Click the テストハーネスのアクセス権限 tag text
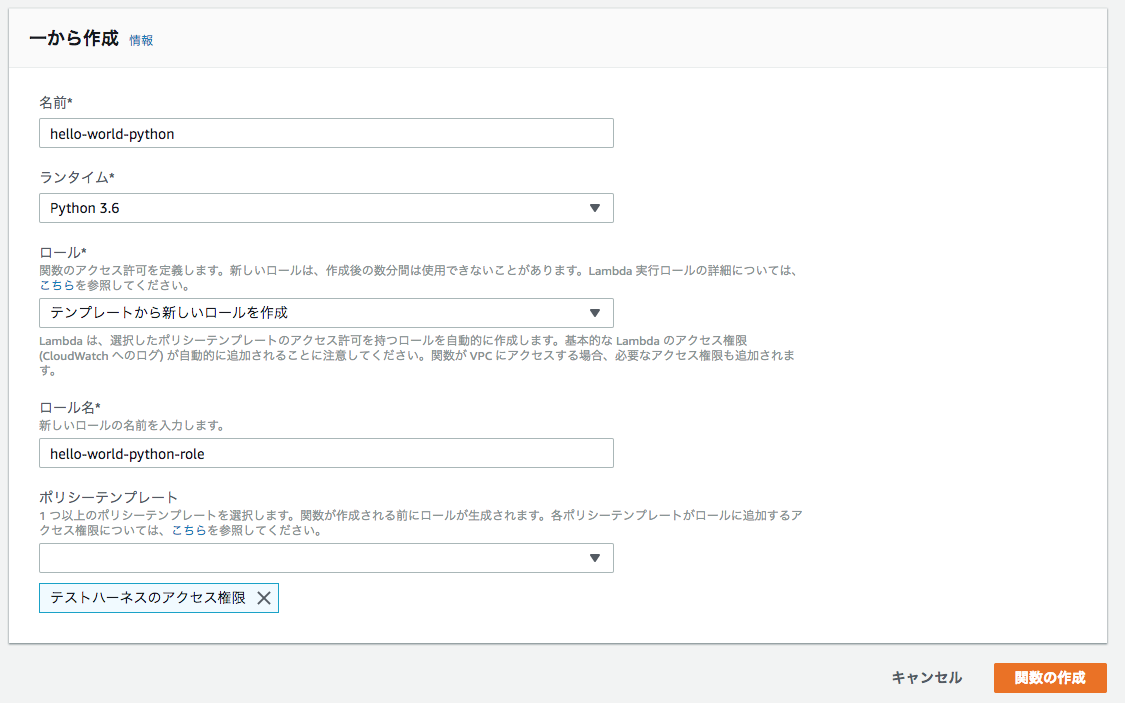Viewport: 1125px width, 703px height. 148,598
